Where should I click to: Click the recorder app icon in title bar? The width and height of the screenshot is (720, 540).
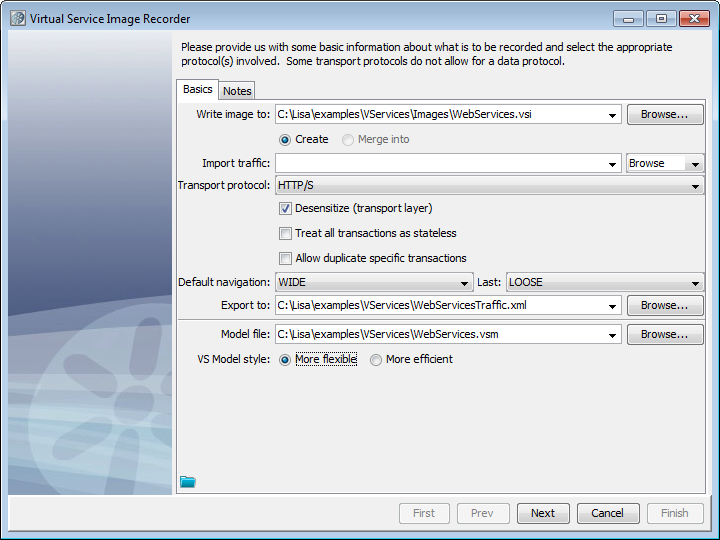pyautogui.click(x=17, y=18)
